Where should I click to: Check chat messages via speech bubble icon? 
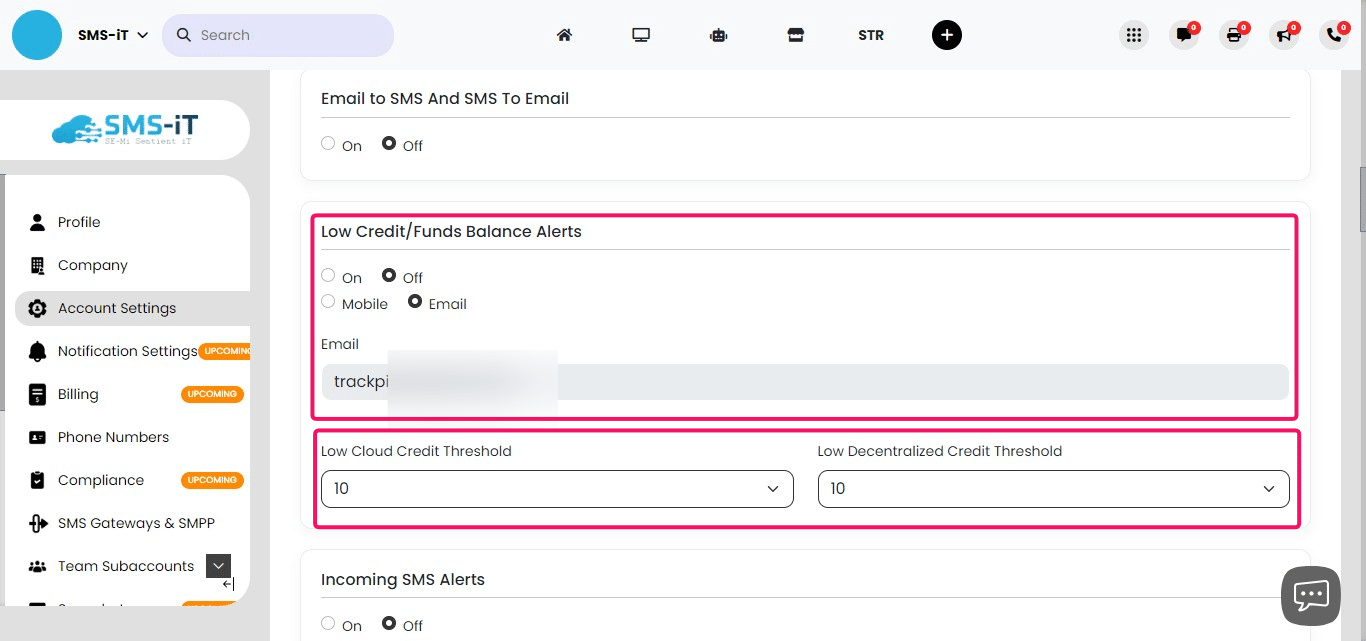1184,34
